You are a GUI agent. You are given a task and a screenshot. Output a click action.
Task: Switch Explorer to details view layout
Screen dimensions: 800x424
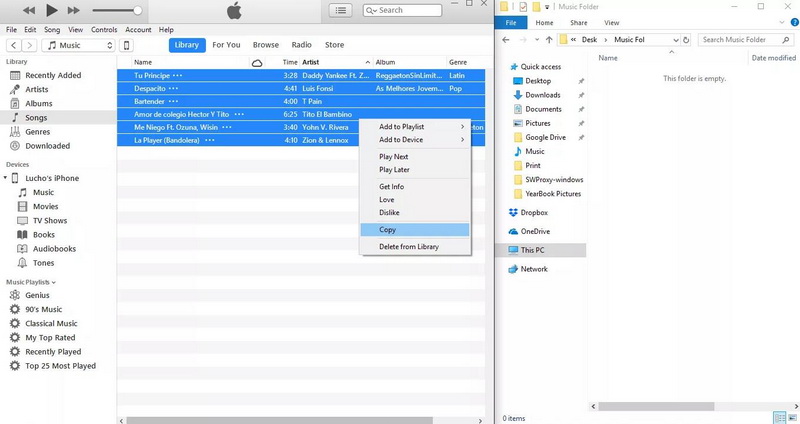778,417
